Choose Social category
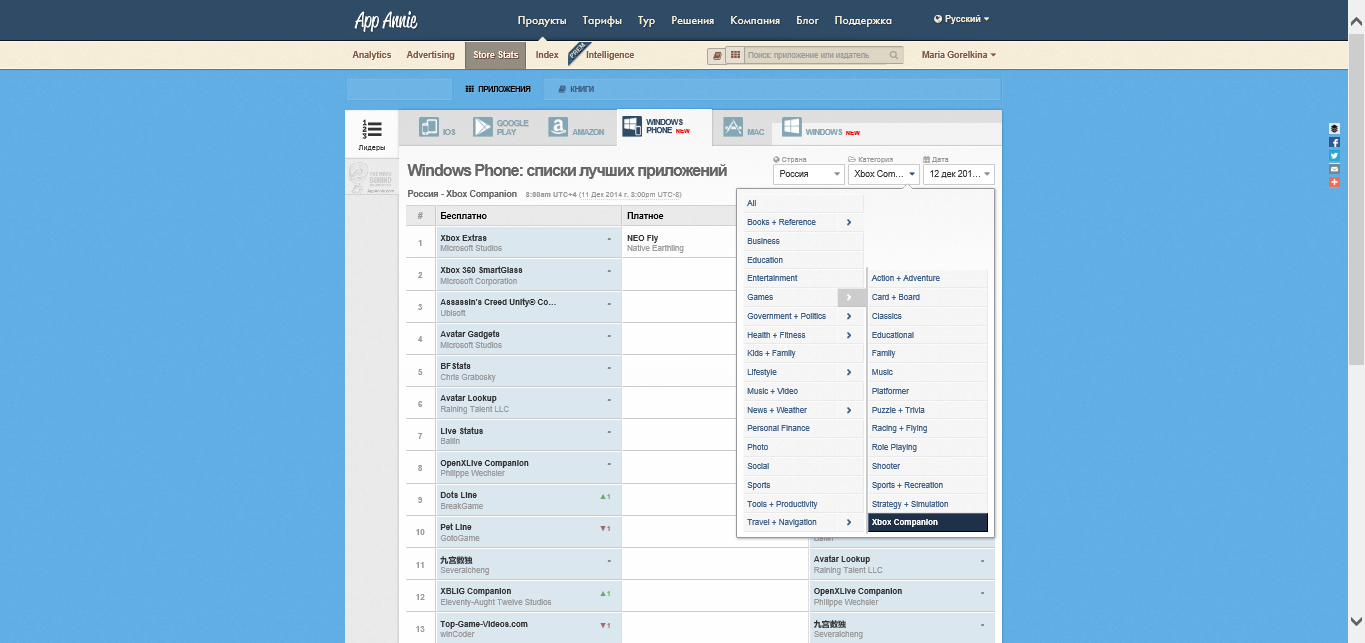1365x643 pixels. point(803,466)
